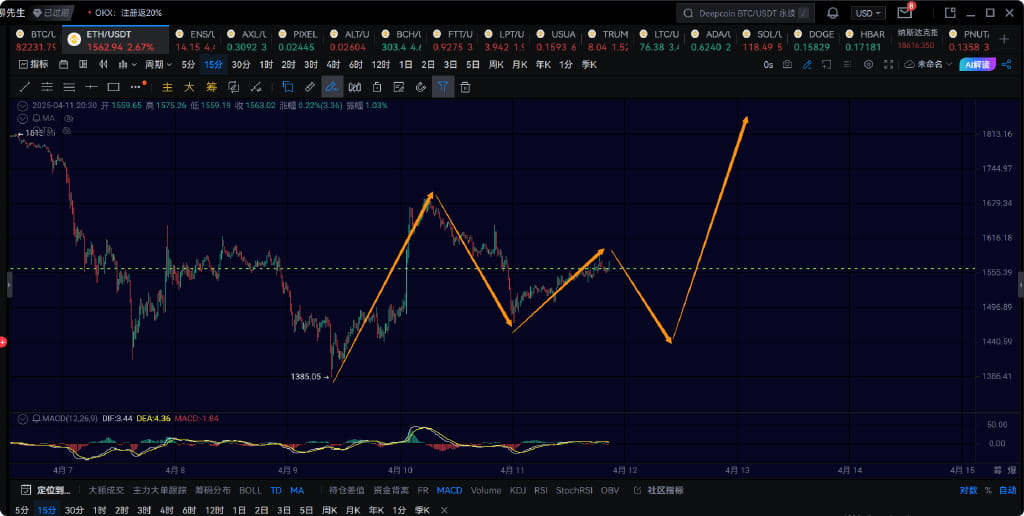Select the trend line drawing tool
The height and width of the screenshot is (516, 1024).
pyautogui.click(x=25, y=87)
